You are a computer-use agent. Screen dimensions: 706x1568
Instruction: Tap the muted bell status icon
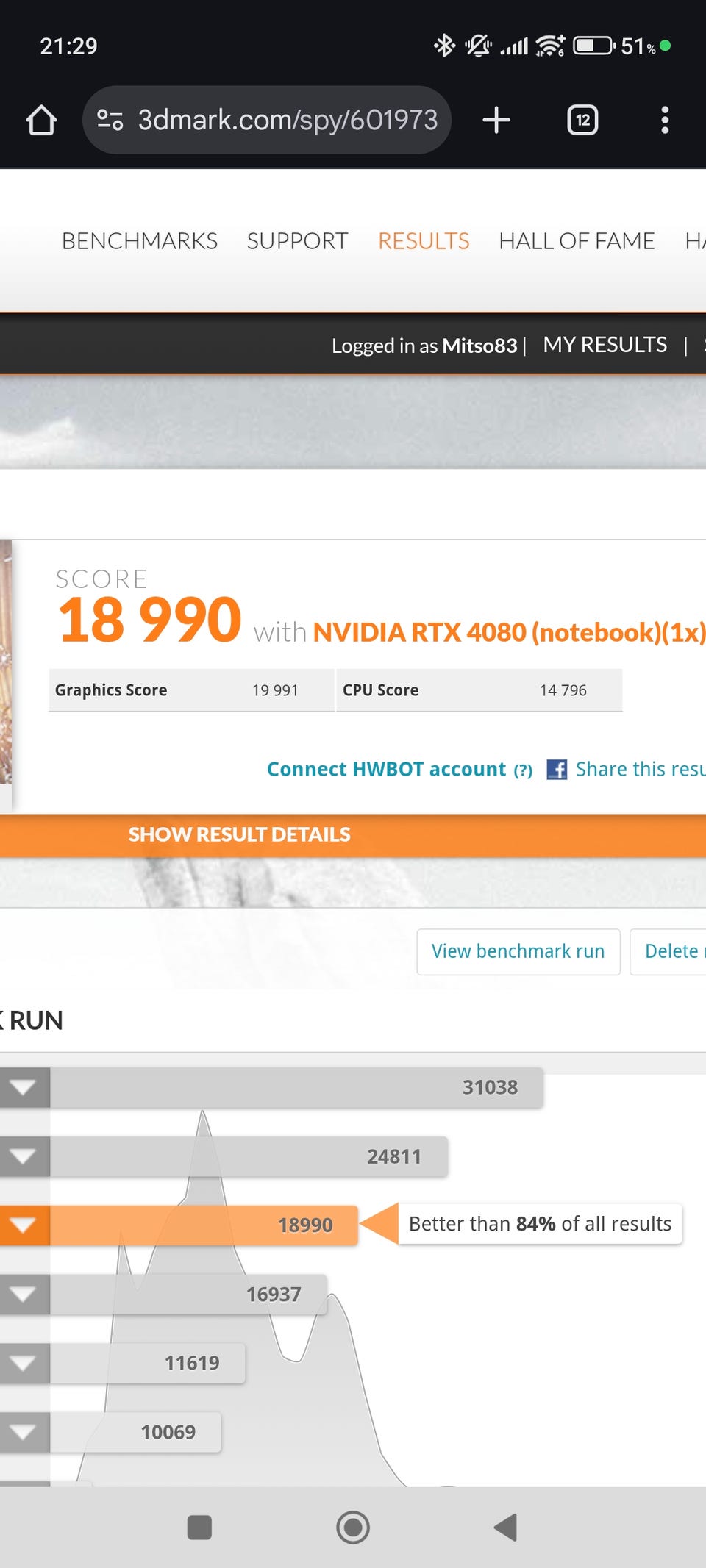478,46
